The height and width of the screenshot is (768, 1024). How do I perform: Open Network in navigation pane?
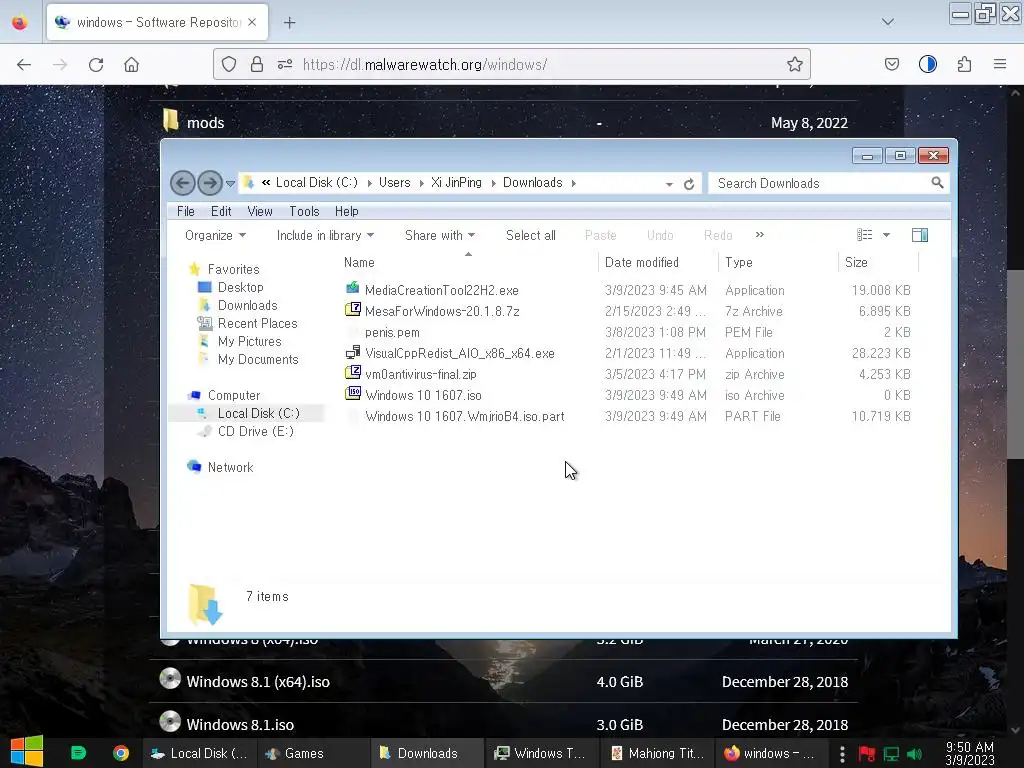(231, 467)
